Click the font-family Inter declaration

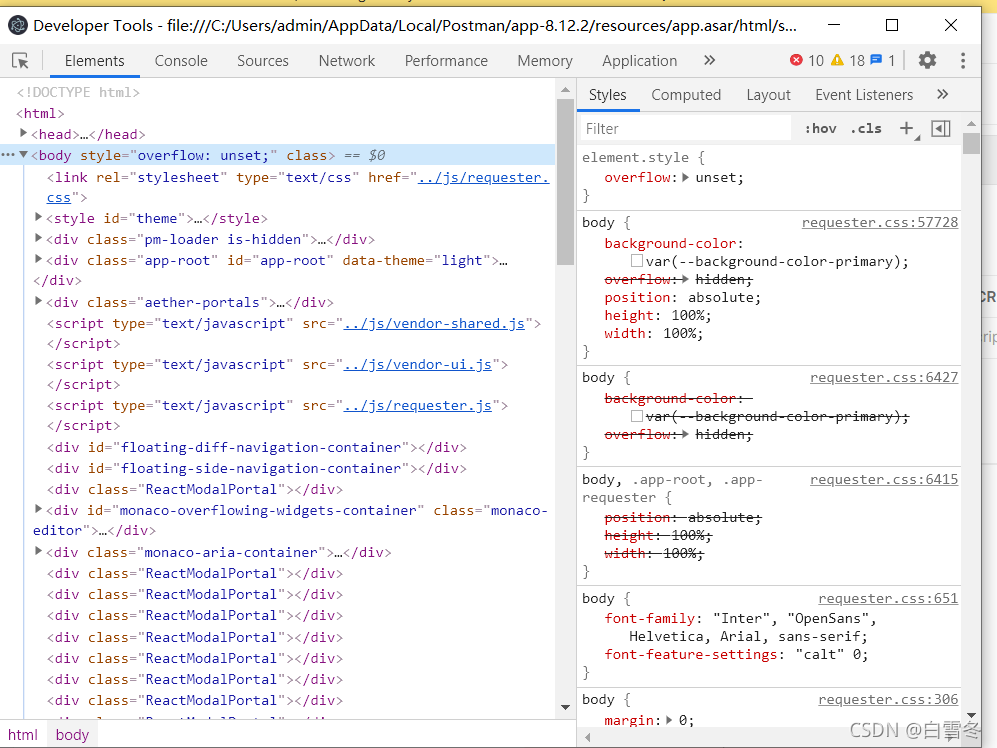[741, 627]
